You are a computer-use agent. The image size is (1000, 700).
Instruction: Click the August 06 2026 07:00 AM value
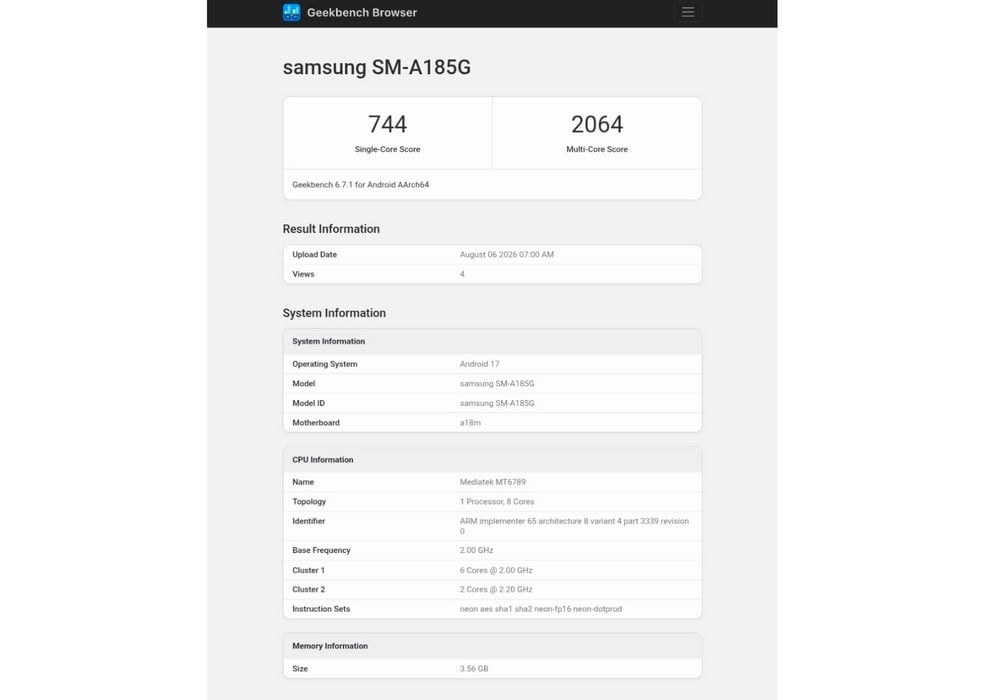506,254
